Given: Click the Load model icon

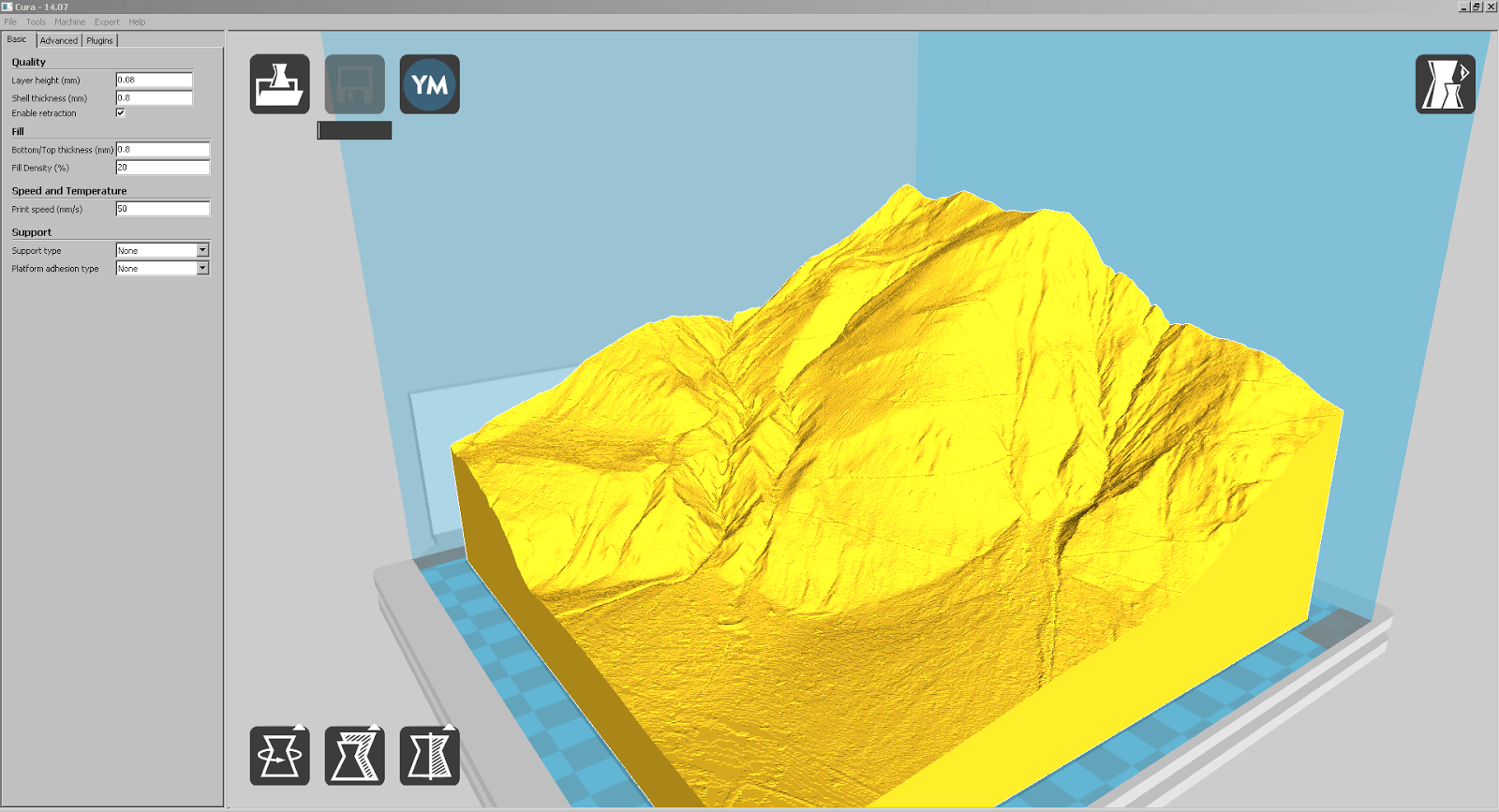Looking at the screenshot, I should tap(279, 84).
